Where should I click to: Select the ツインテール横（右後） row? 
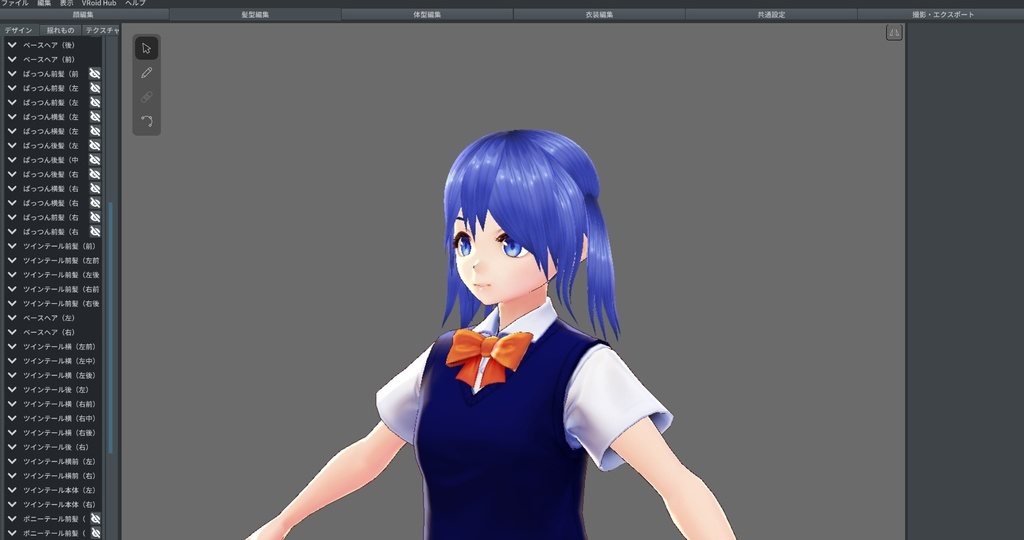pyautogui.click(x=52, y=433)
